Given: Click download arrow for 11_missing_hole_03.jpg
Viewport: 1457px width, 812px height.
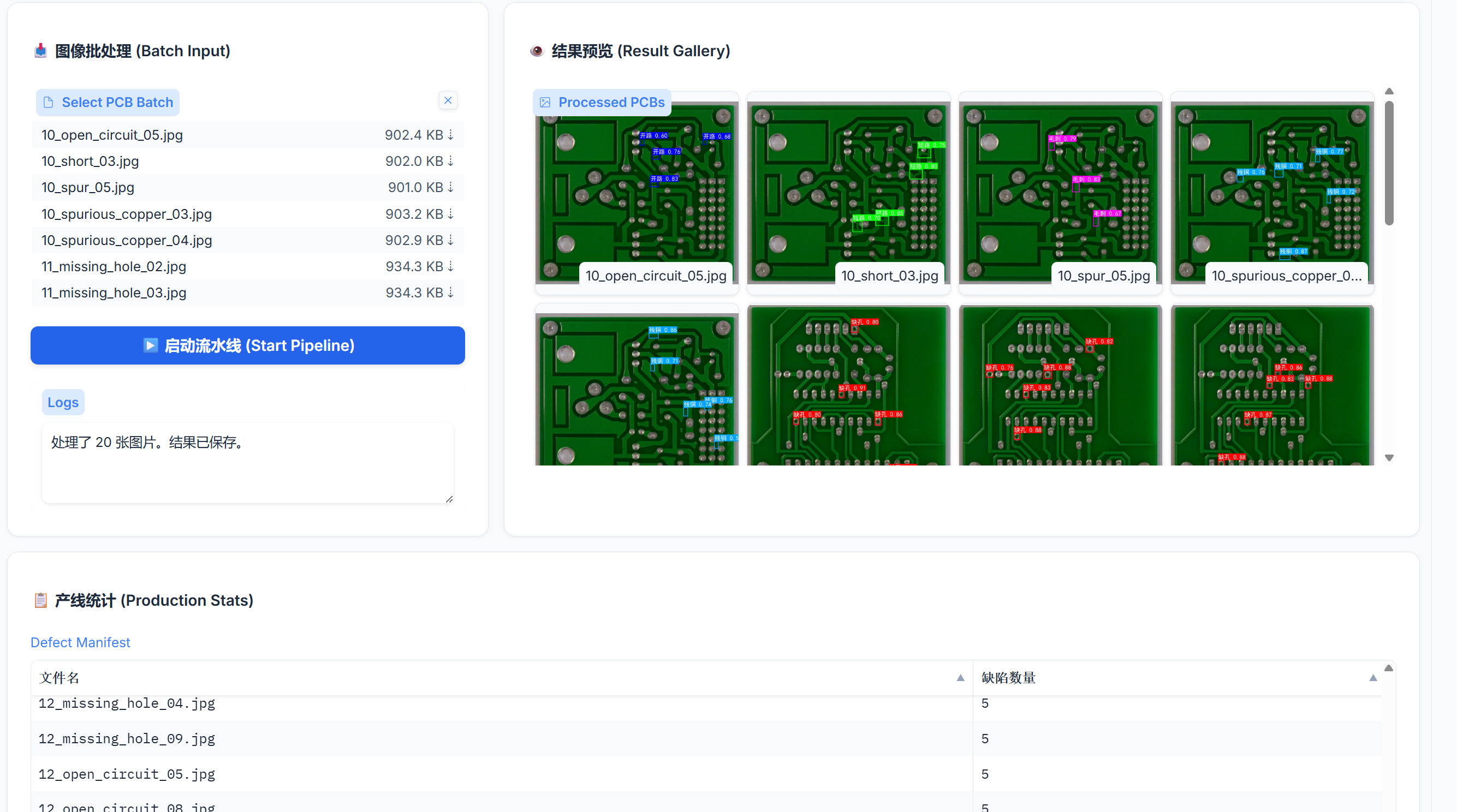Looking at the screenshot, I should pos(451,292).
